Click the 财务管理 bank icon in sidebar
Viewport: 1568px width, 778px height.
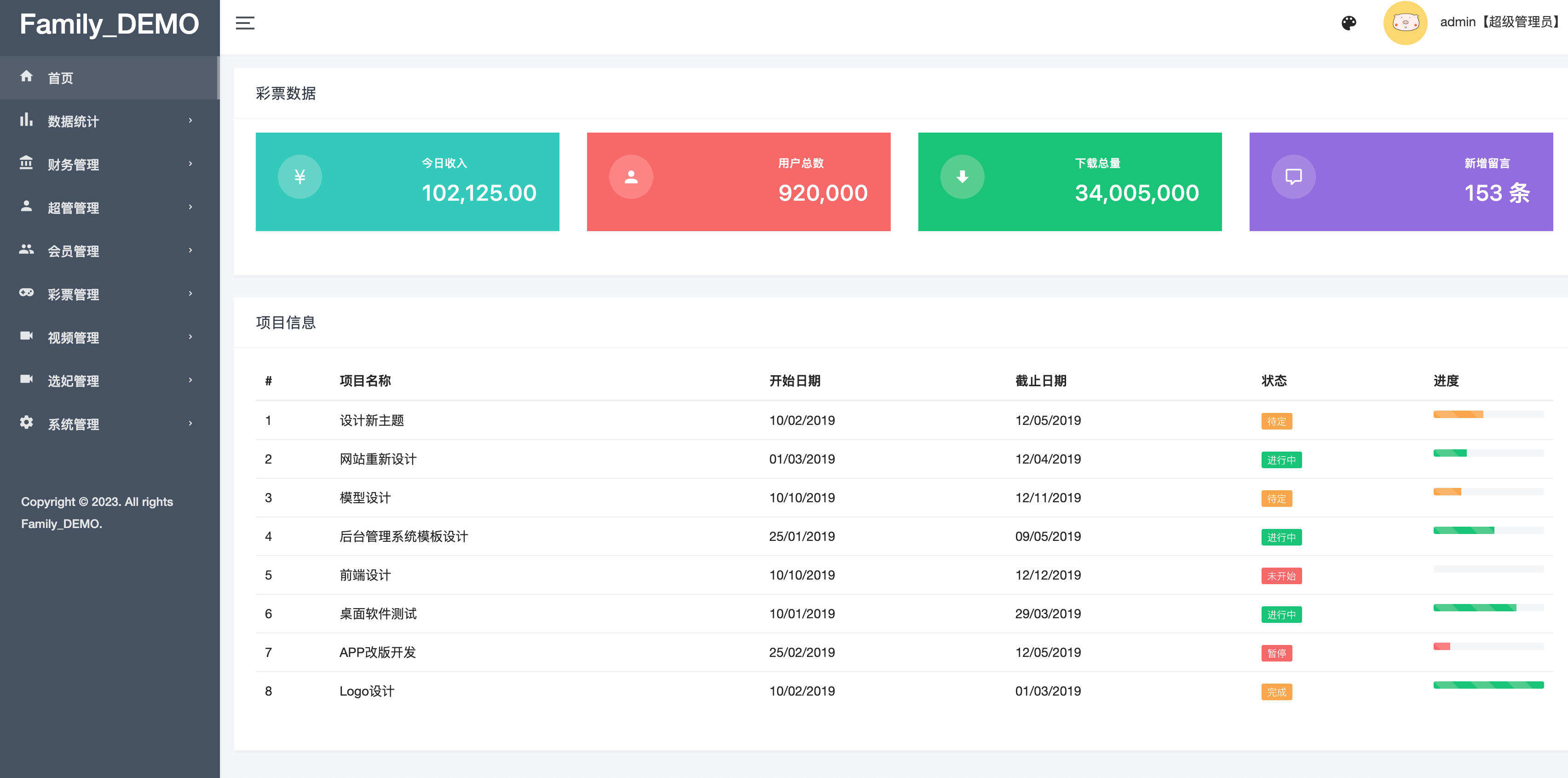[27, 163]
